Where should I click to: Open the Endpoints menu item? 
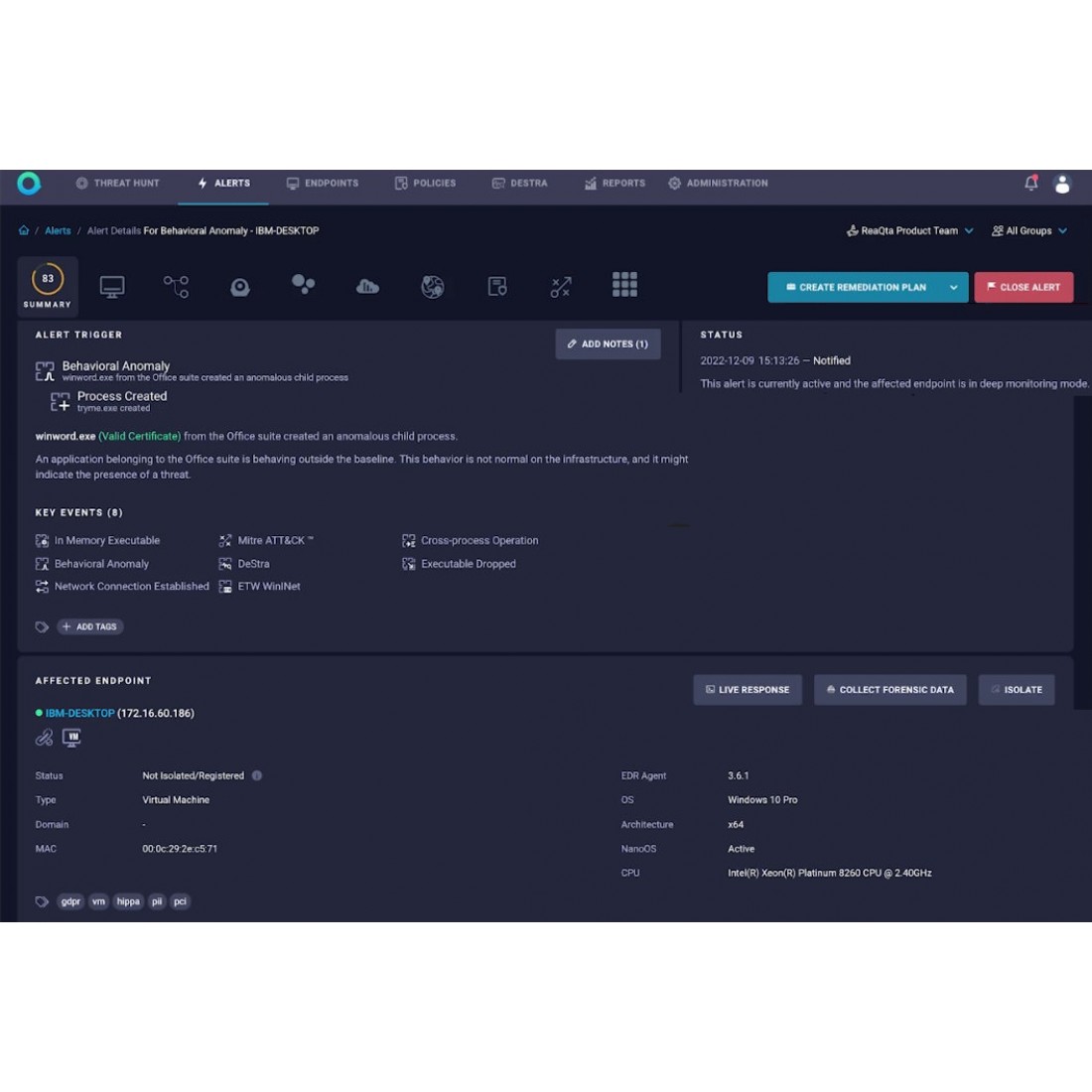(x=323, y=184)
